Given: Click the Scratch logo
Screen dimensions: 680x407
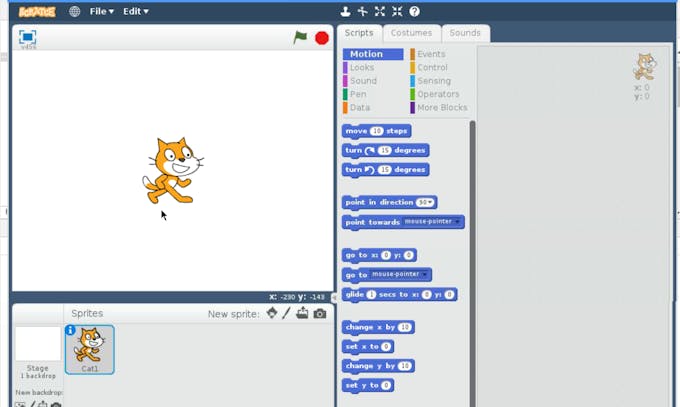Looking at the screenshot, I should click(x=37, y=12).
